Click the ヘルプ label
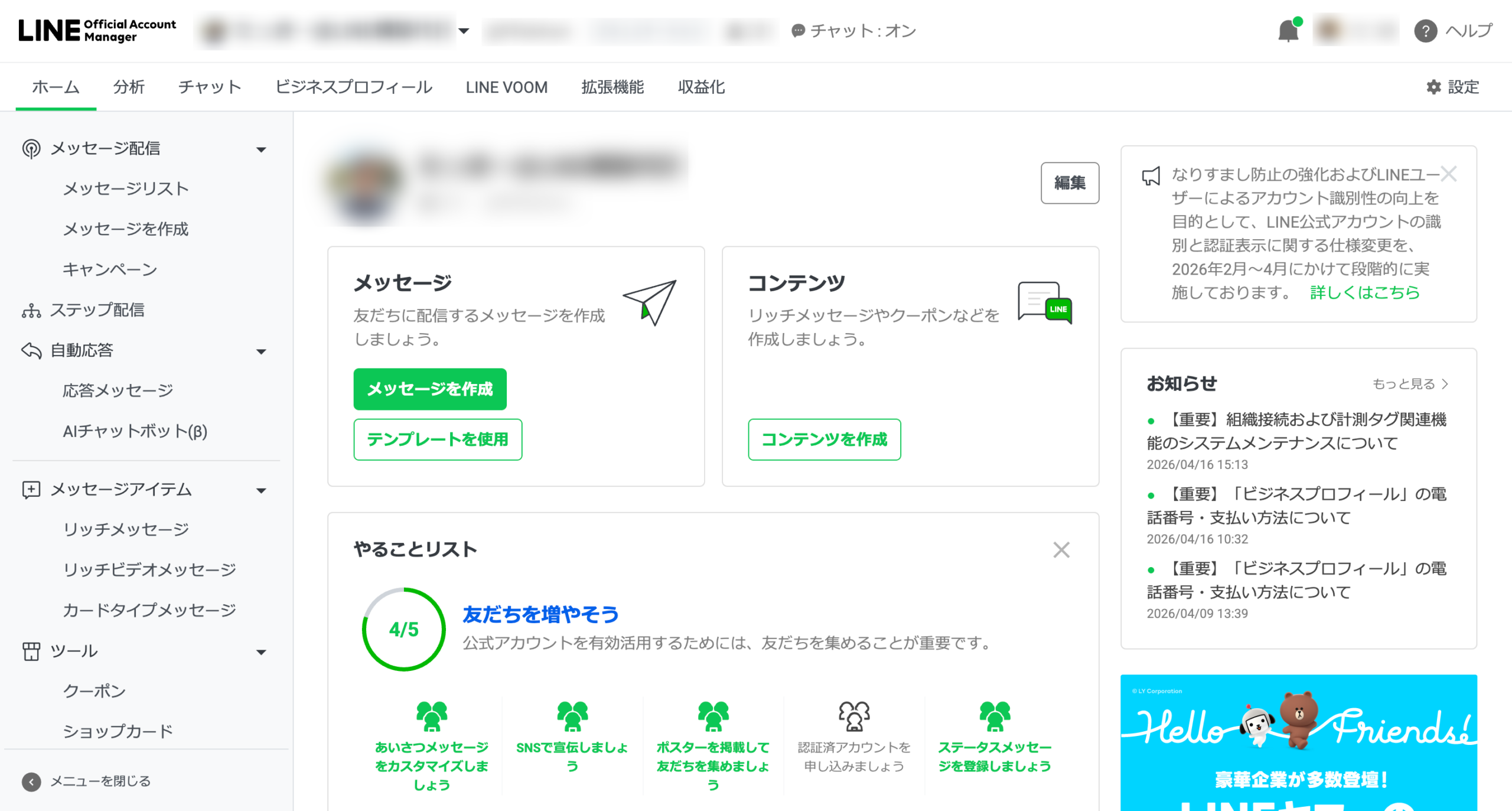 tap(1469, 31)
